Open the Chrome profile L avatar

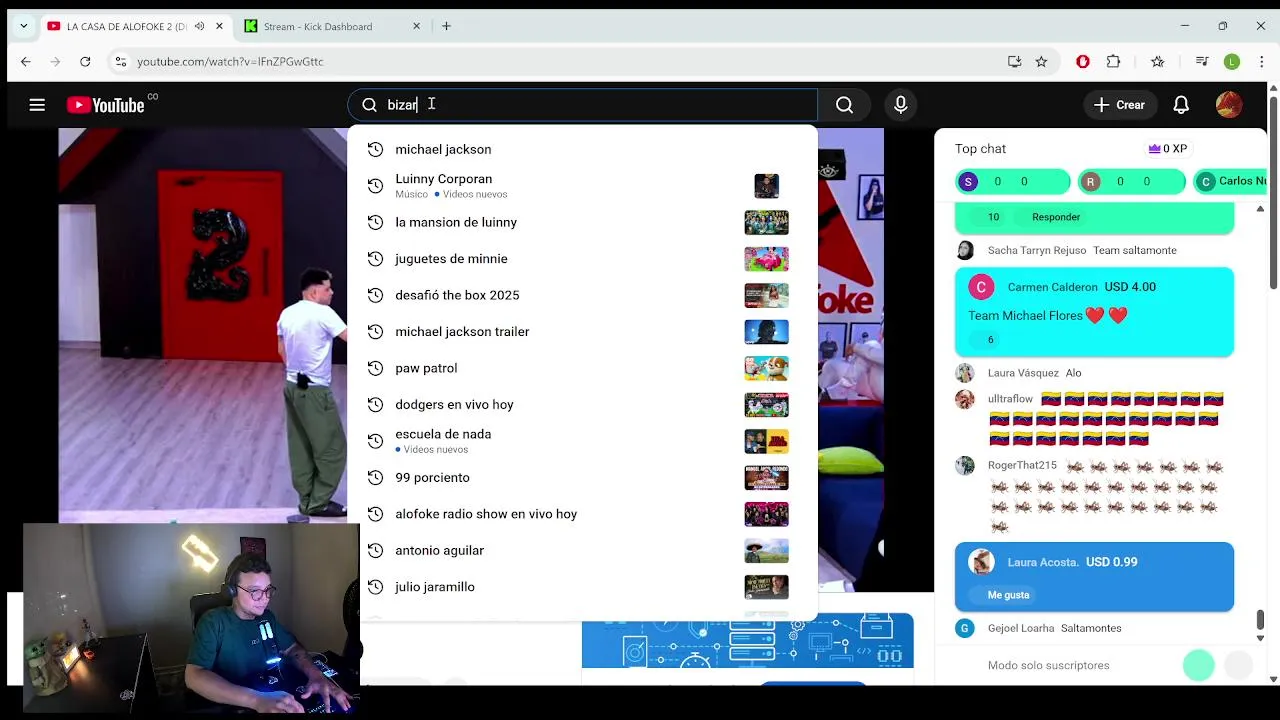click(1232, 61)
